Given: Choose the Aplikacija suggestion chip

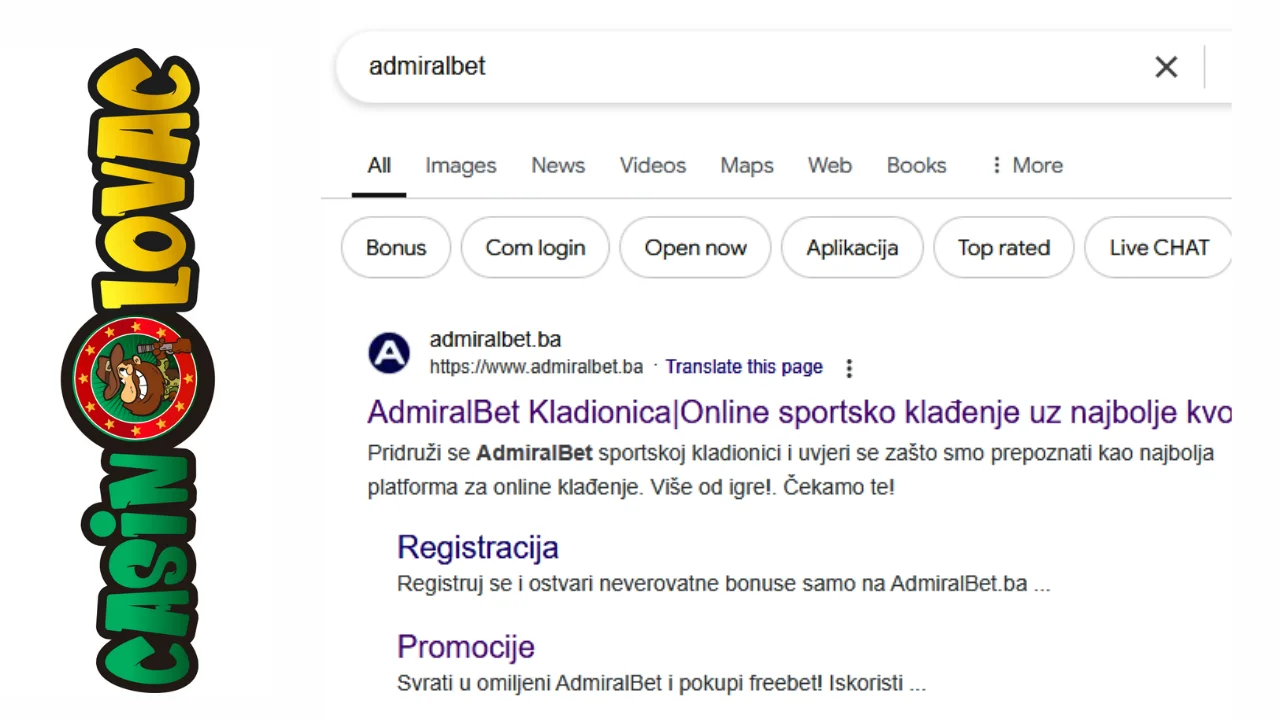Looking at the screenshot, I should point(852,248).
